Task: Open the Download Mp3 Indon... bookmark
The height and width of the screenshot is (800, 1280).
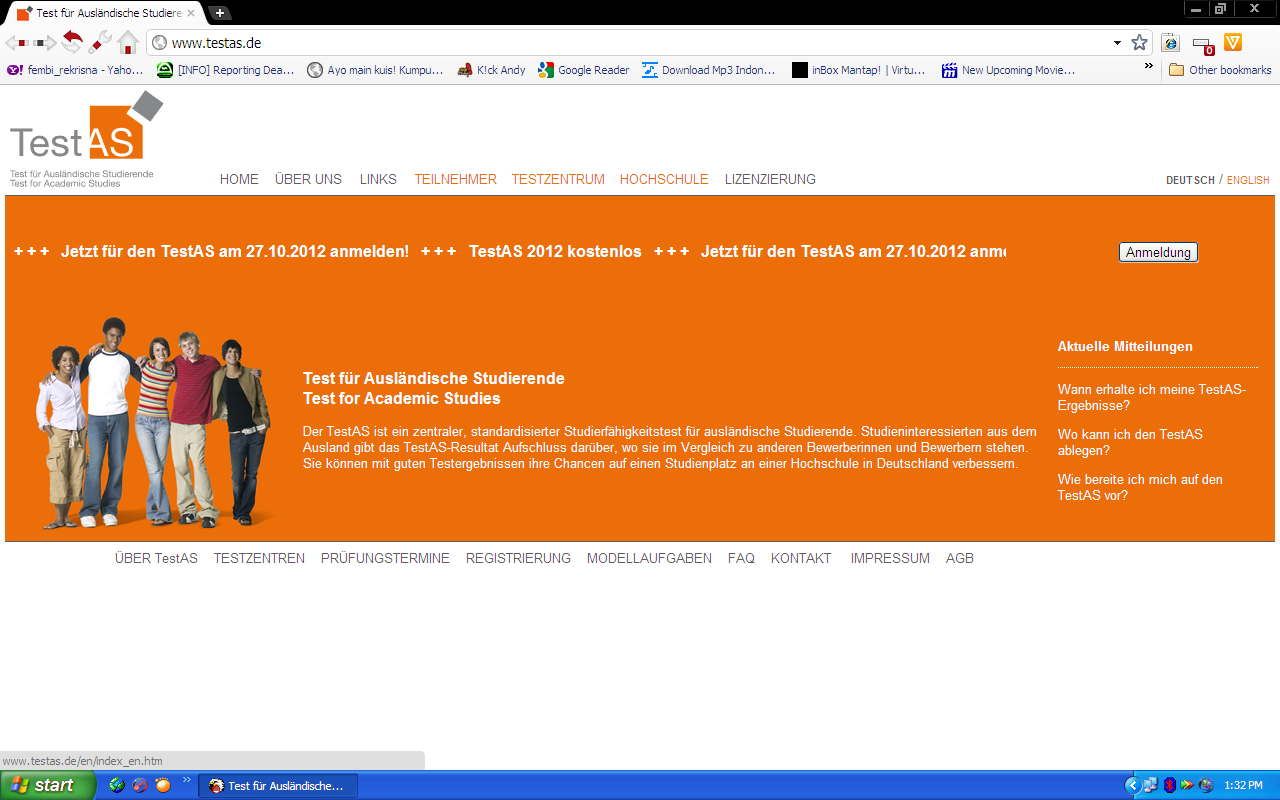Action: (x=709, y=70)
